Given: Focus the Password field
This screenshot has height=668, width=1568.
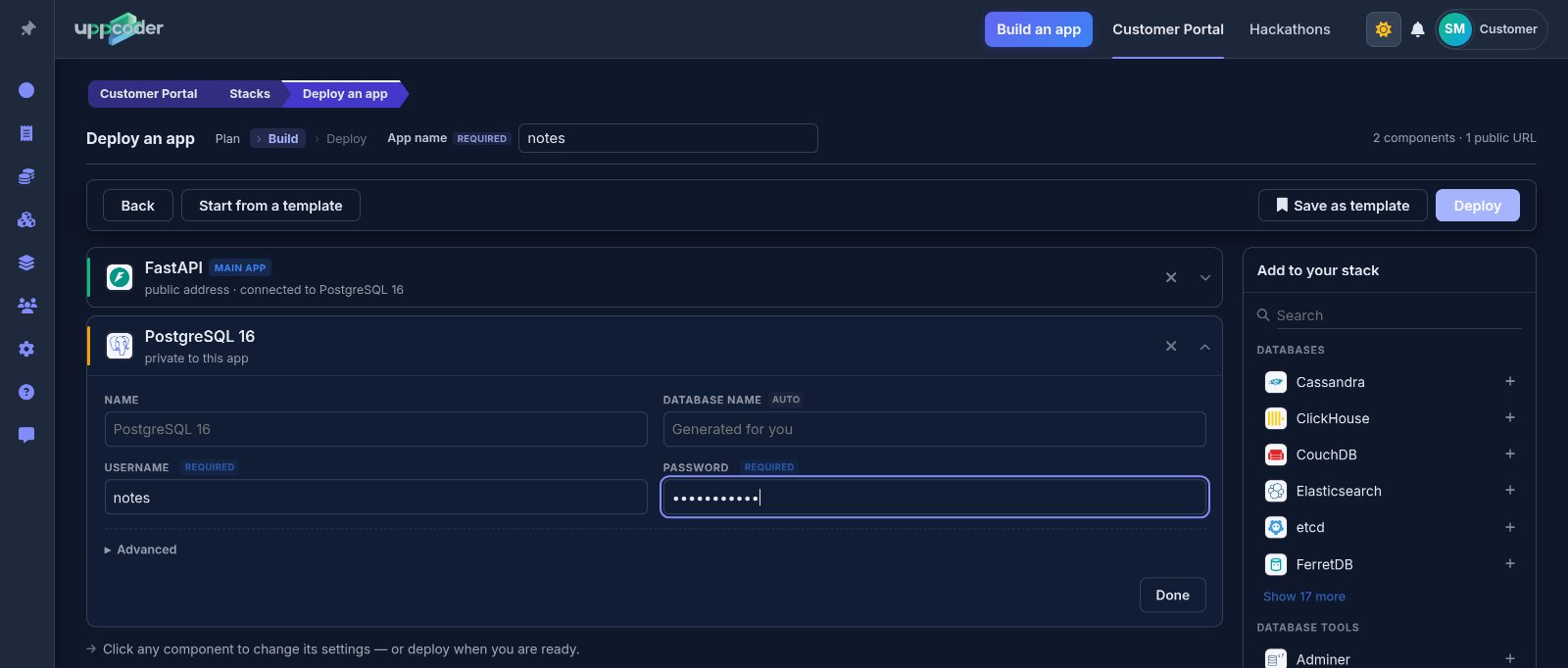Looking at the screenshot, I should pos(934,498).
